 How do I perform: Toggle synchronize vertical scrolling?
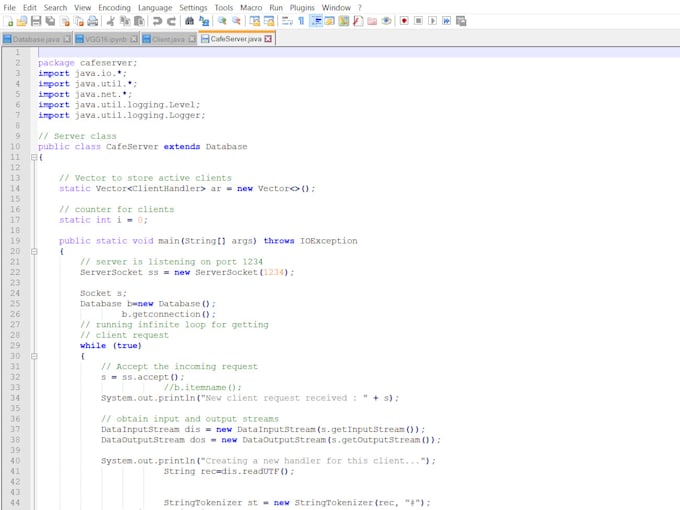pos(255,21)
